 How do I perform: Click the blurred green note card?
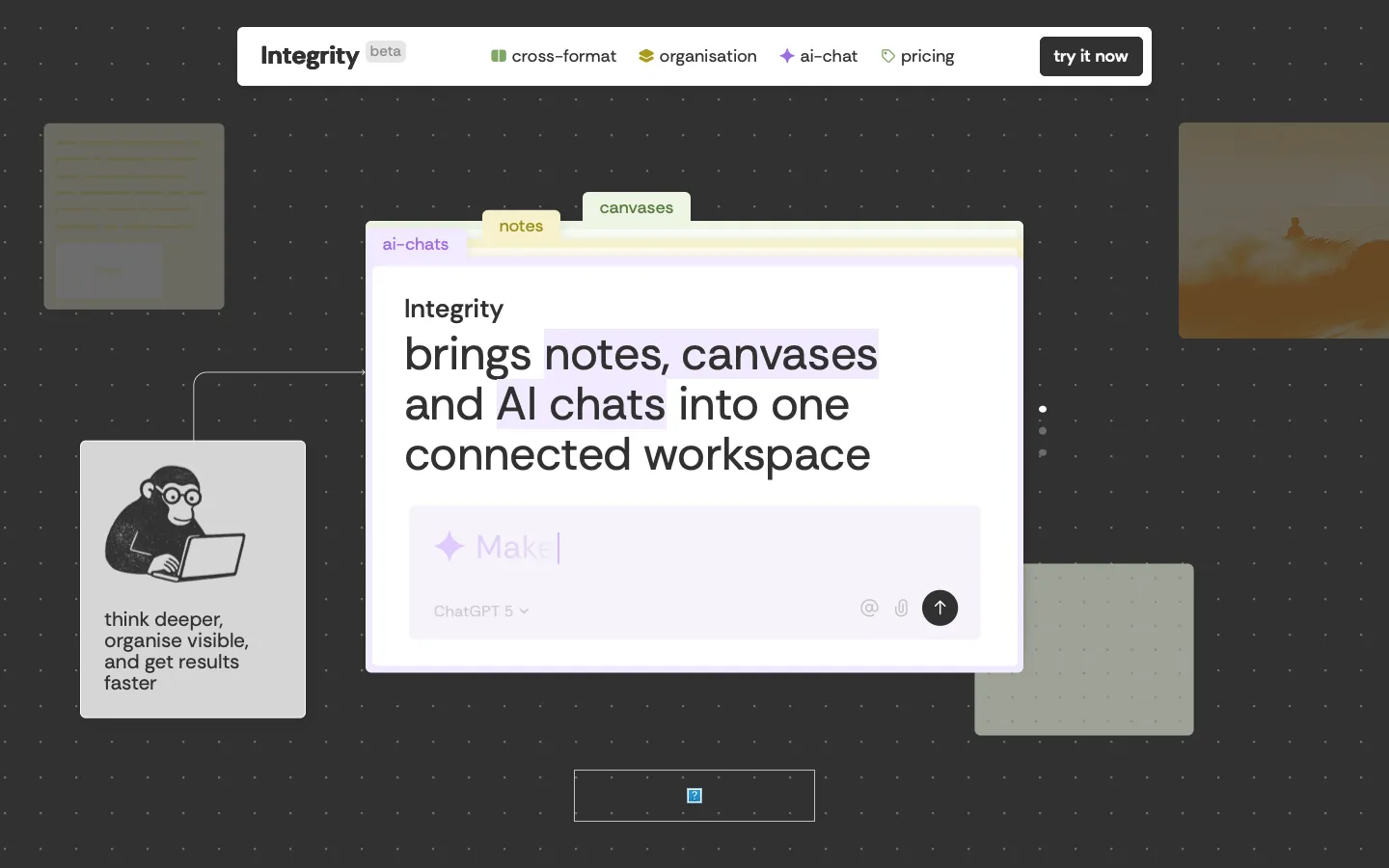[x=134, y=216]
